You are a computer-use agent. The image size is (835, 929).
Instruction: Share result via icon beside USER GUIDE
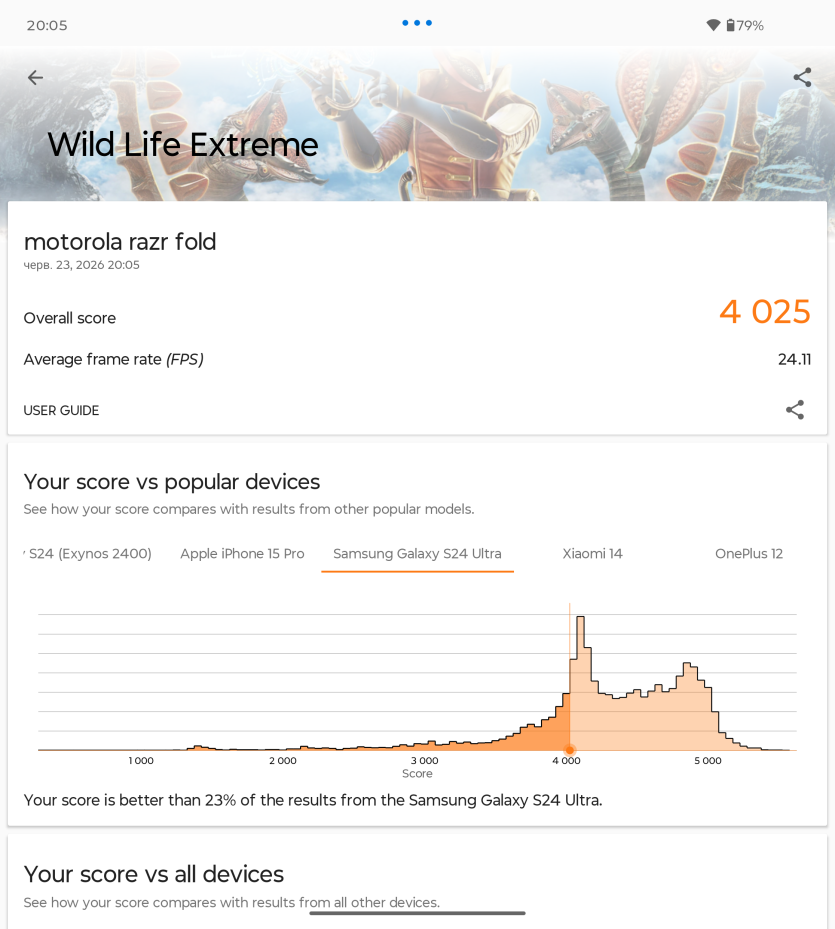(795, 410)
